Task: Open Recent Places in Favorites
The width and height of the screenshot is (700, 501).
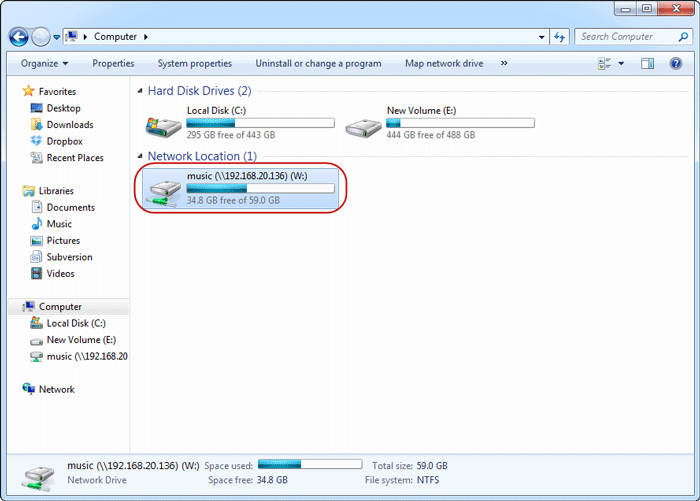Action: click(x=75, y=158)
